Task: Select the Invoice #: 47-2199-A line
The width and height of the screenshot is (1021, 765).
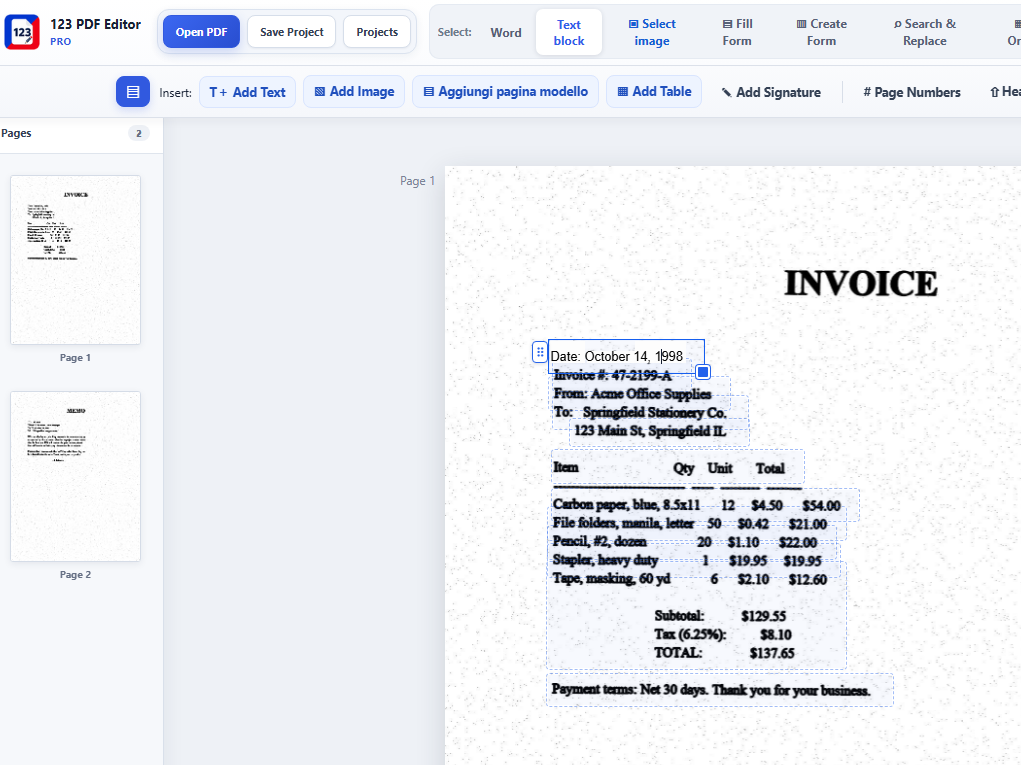Action: [x=612, y=375]
